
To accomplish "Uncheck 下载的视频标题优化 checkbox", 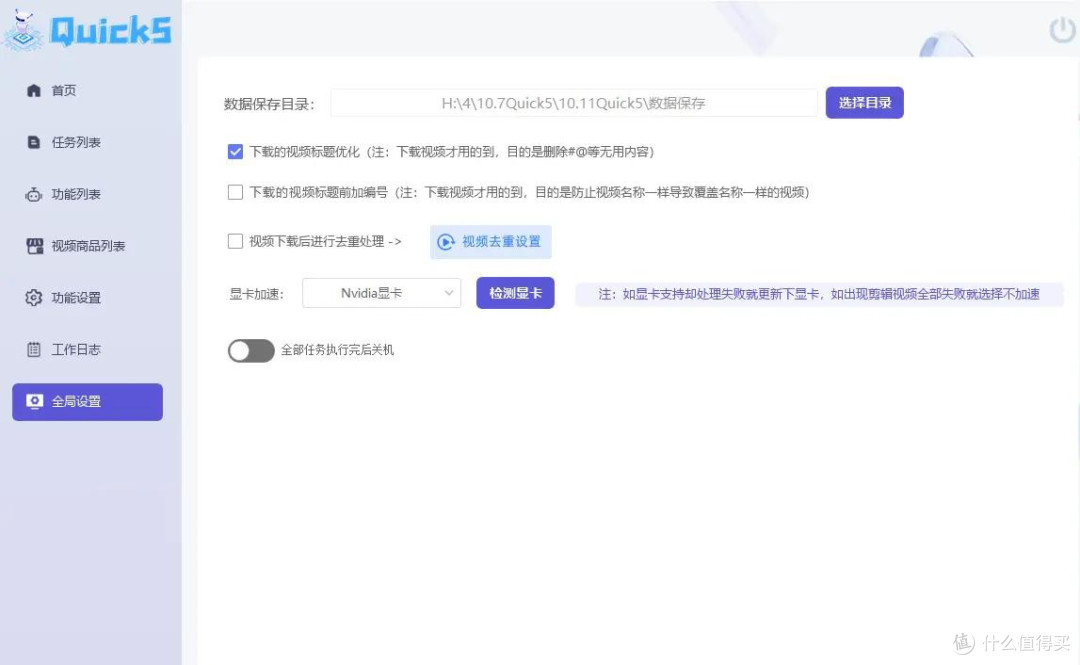I will click(x=236, y=152).
